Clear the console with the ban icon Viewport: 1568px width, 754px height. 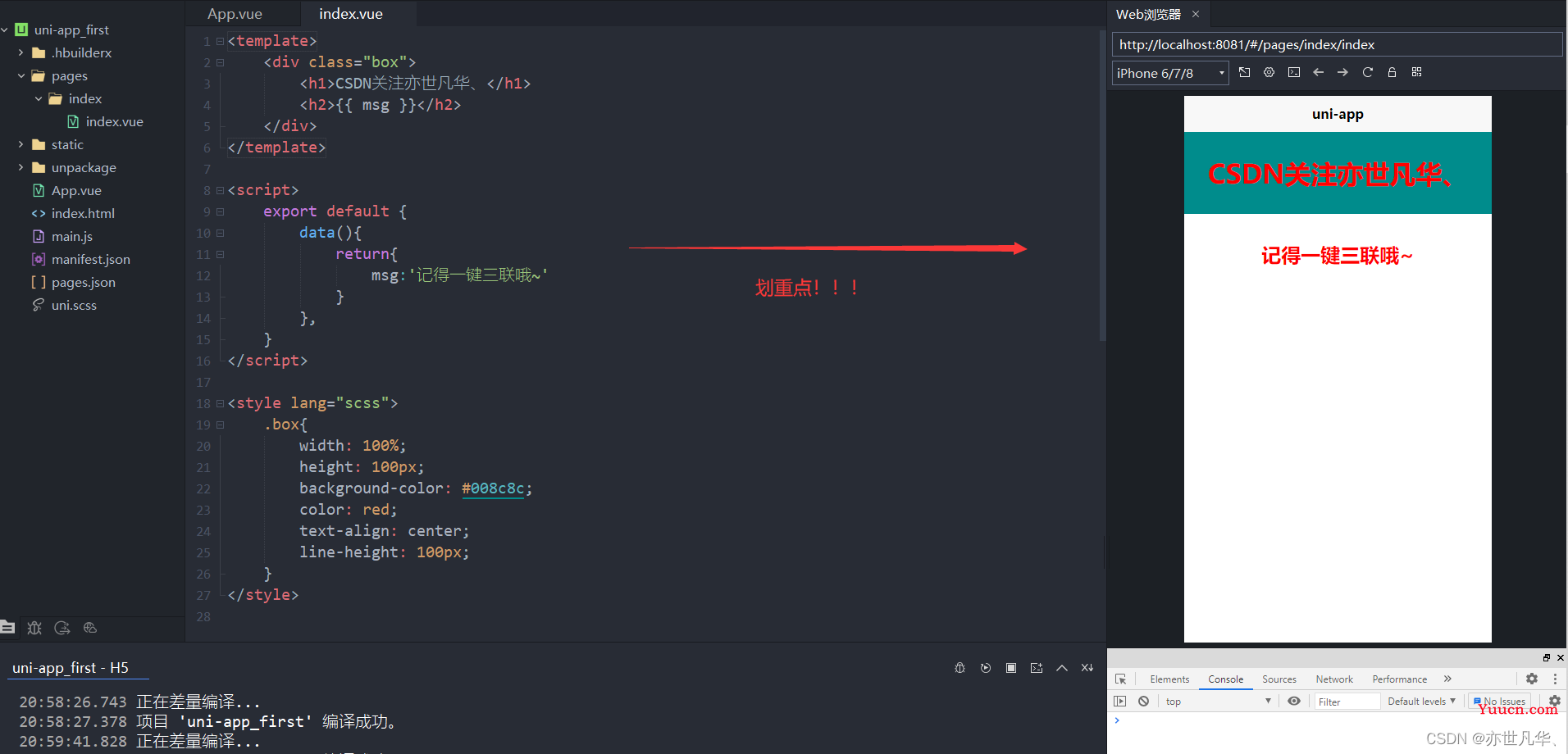(1143, 701)
